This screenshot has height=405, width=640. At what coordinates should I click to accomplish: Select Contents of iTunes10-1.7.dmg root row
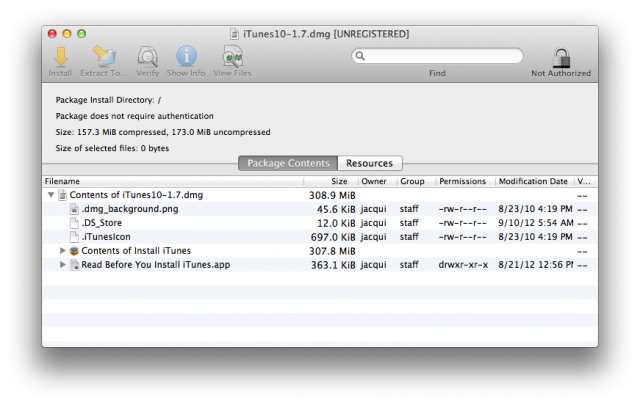[320, 195]
